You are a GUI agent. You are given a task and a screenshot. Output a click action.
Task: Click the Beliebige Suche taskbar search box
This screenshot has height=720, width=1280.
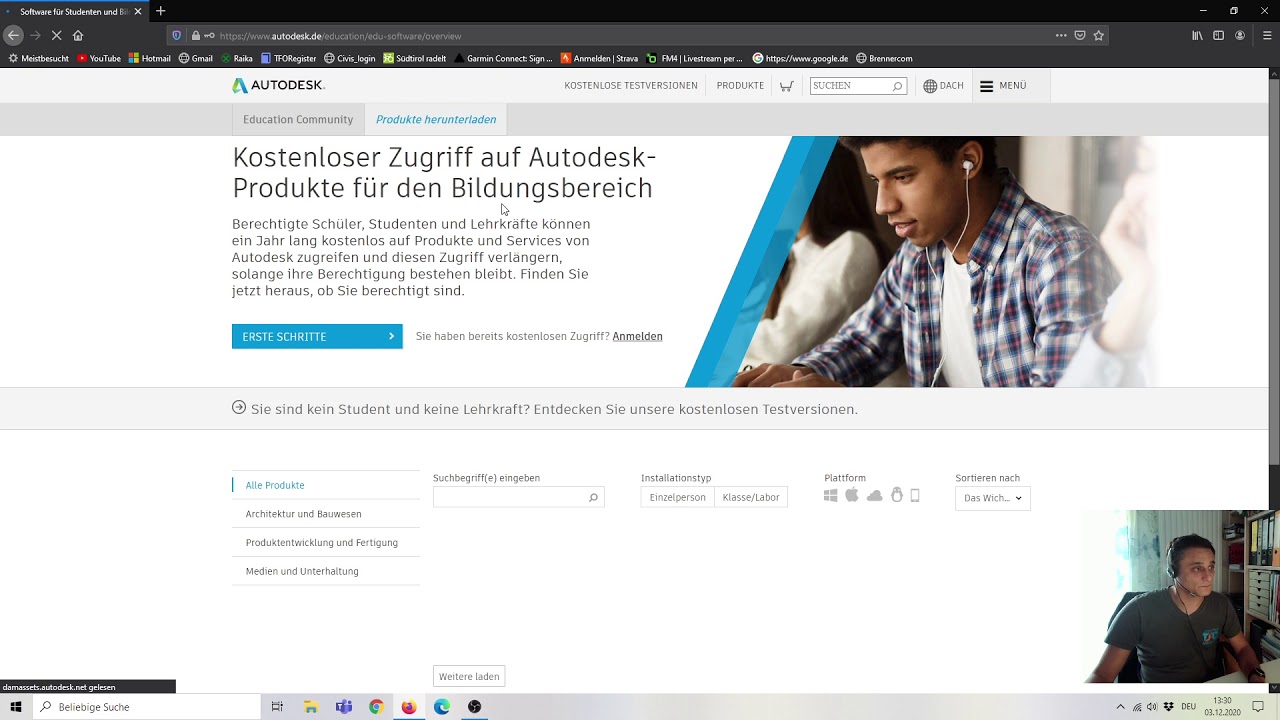pos(146,707)
